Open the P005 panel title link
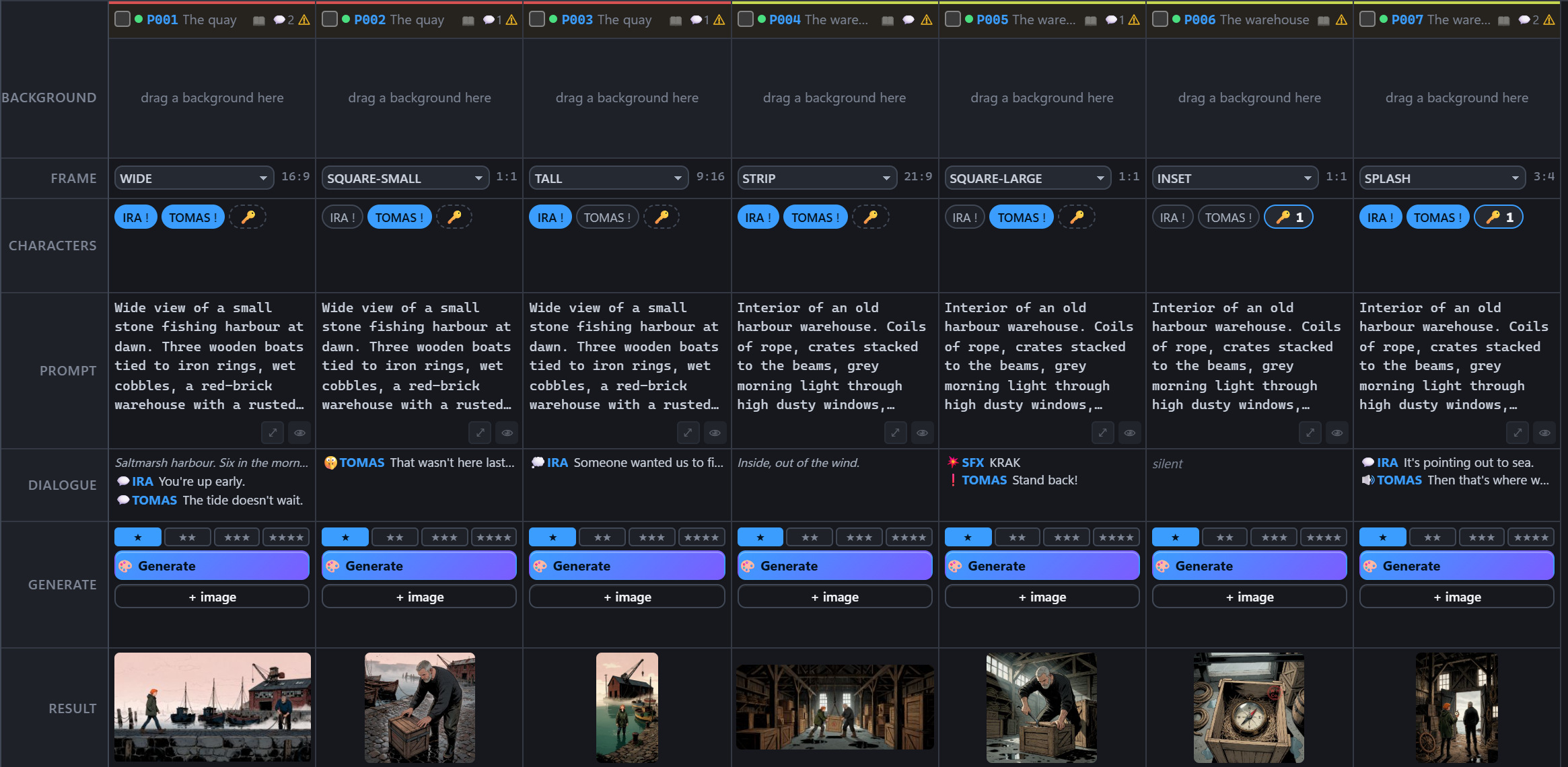The image size is (1568, 767). 992,20
